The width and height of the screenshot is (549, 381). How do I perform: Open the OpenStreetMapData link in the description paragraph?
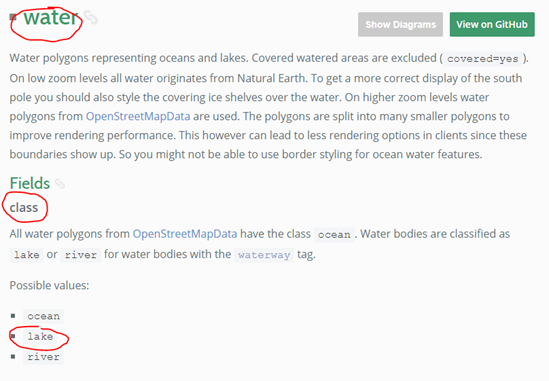[138, 116]
